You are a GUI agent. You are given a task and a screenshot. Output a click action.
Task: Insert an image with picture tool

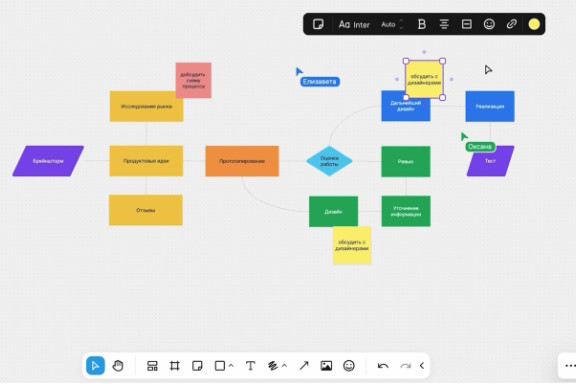326,366
